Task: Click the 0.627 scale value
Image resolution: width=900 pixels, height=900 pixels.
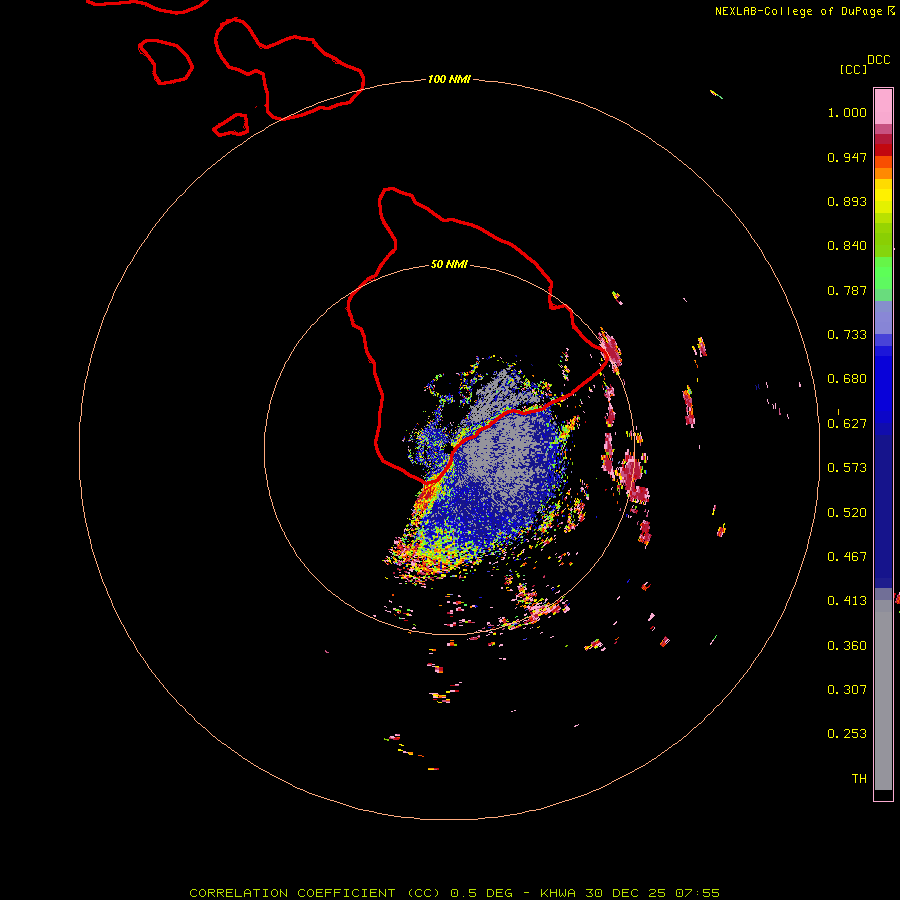Action: [847, 424]
